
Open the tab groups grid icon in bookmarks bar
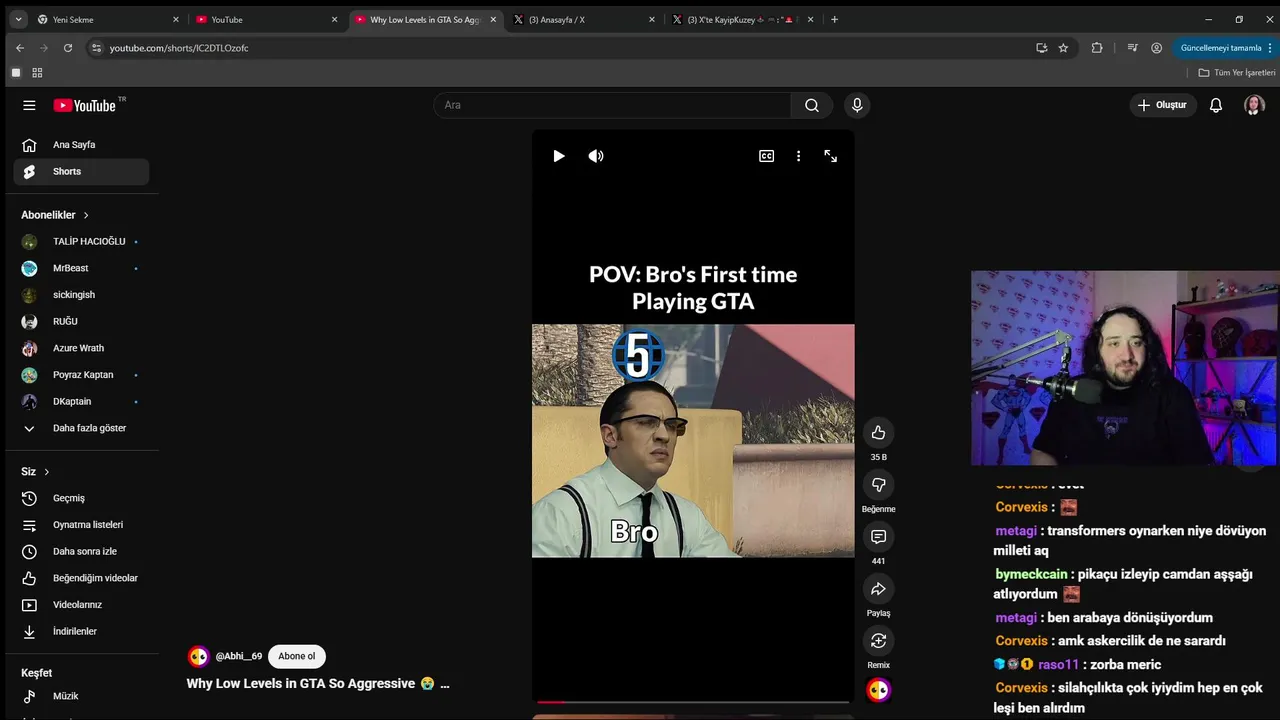37,73
